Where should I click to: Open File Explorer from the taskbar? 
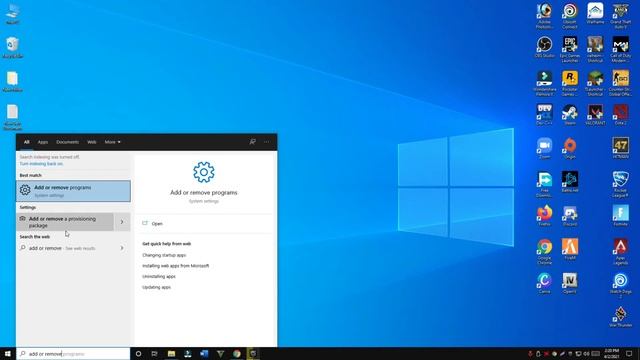[171, 353]
